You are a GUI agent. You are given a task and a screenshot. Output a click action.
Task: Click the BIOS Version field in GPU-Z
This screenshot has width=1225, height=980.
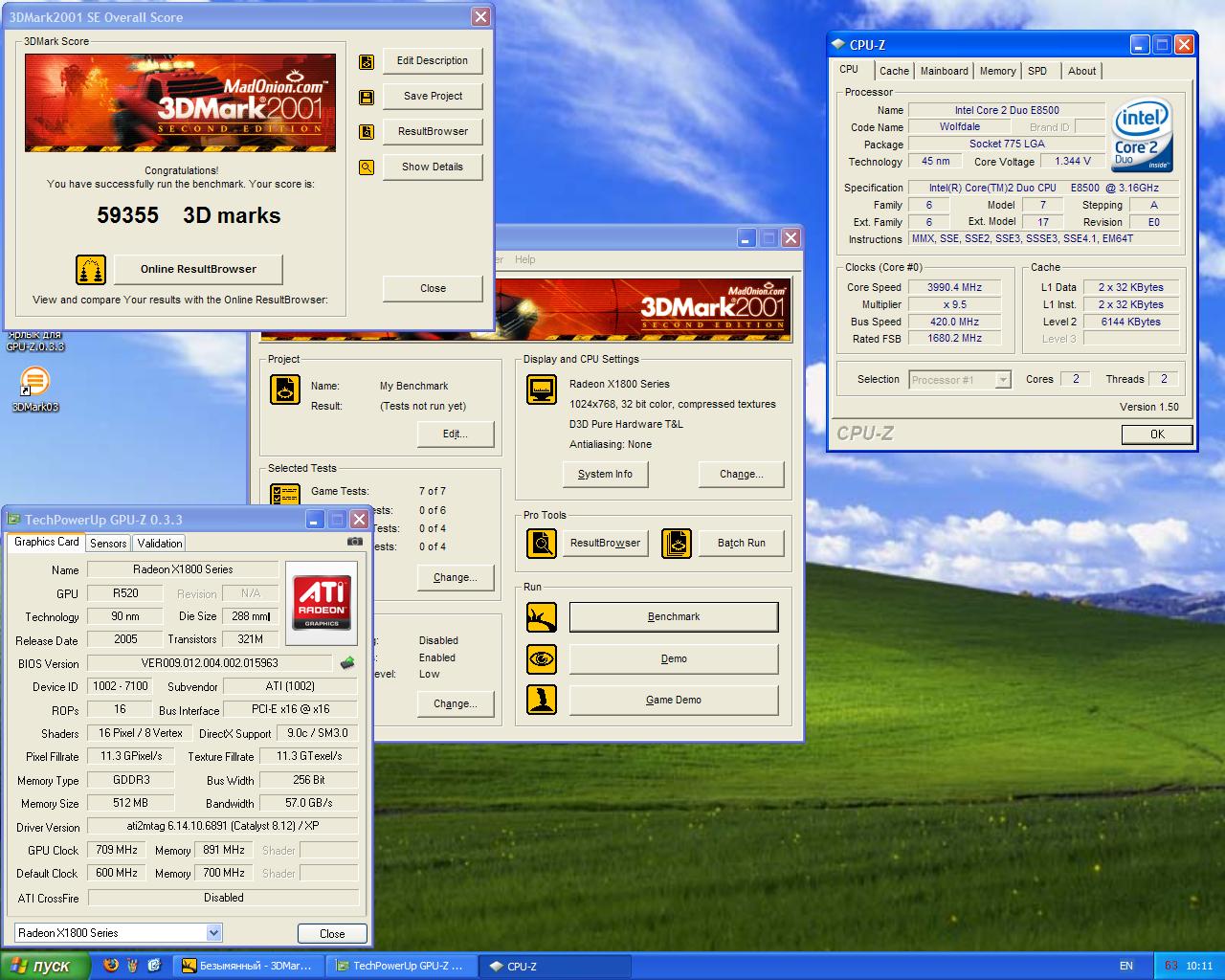tap(210, 663)
